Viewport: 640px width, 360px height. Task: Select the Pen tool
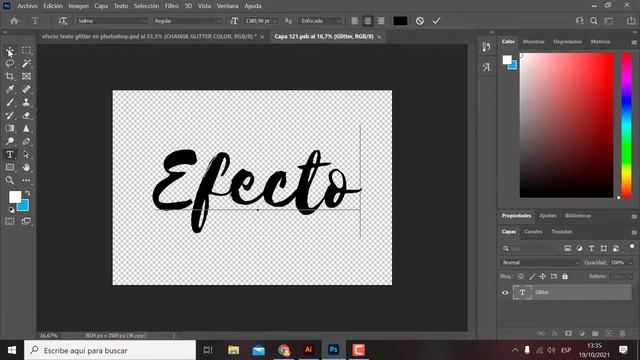coord(26,141)
